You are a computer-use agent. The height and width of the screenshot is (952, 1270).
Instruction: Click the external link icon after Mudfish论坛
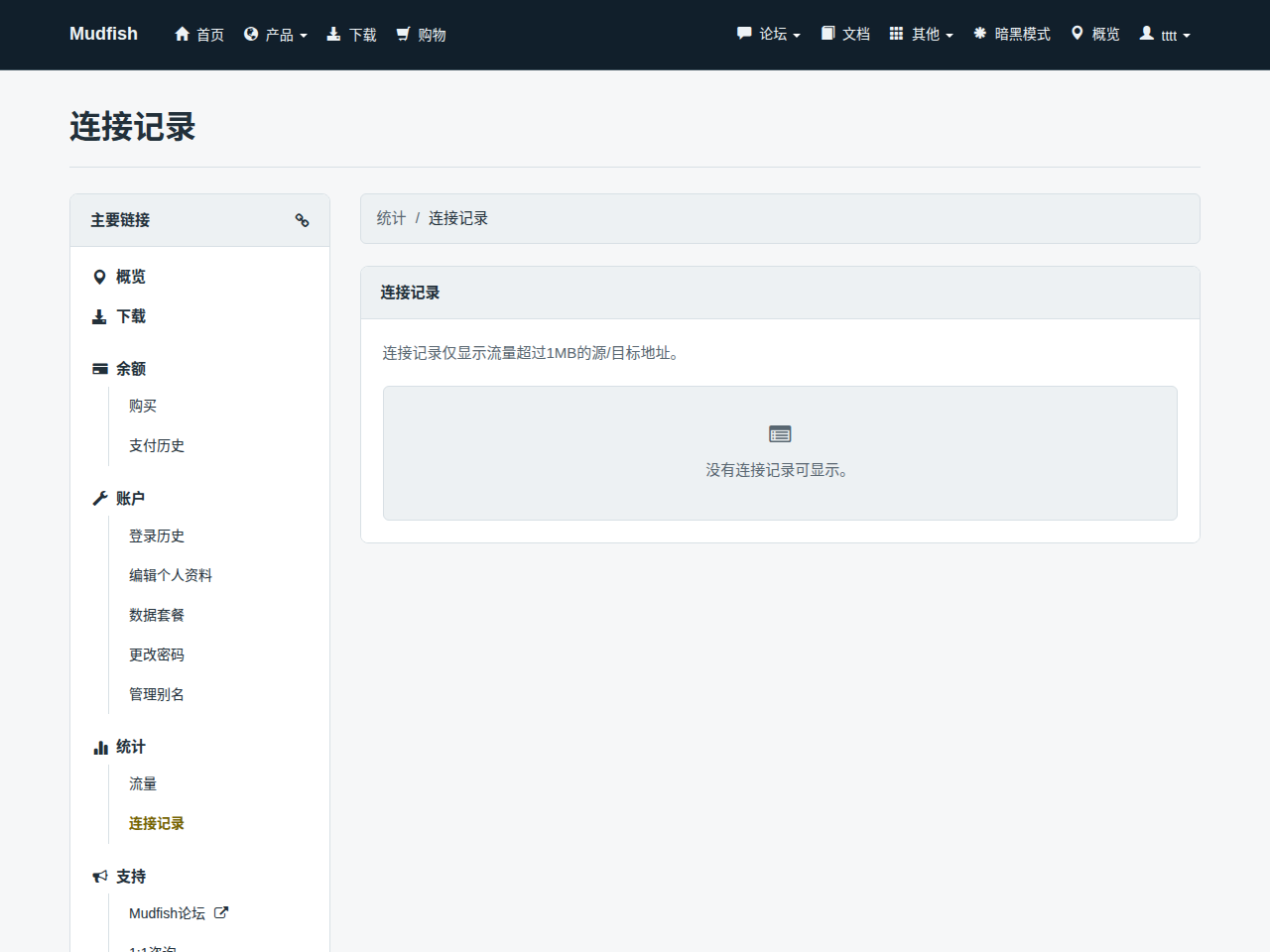(x=221, y=913)
